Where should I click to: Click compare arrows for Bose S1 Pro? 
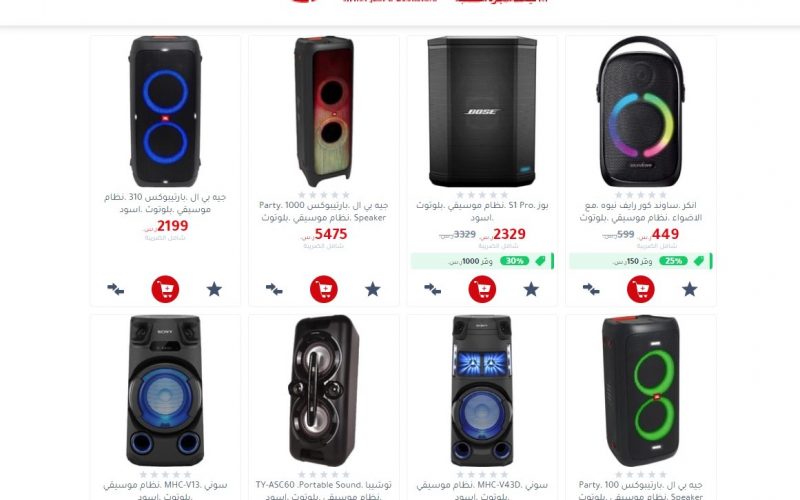tap(433, 289)
